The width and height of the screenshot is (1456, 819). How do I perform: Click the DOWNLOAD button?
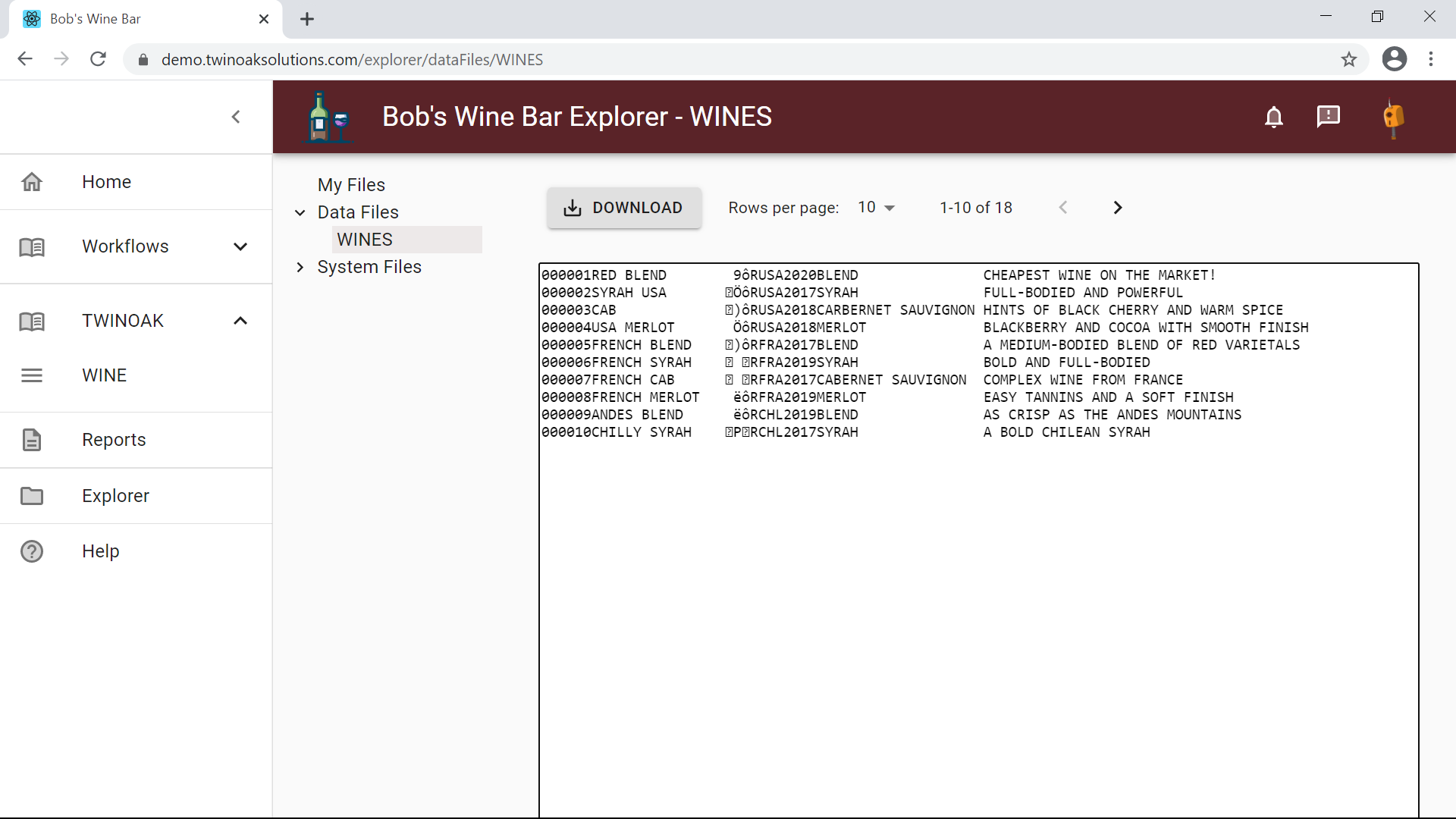click(624, 208)
